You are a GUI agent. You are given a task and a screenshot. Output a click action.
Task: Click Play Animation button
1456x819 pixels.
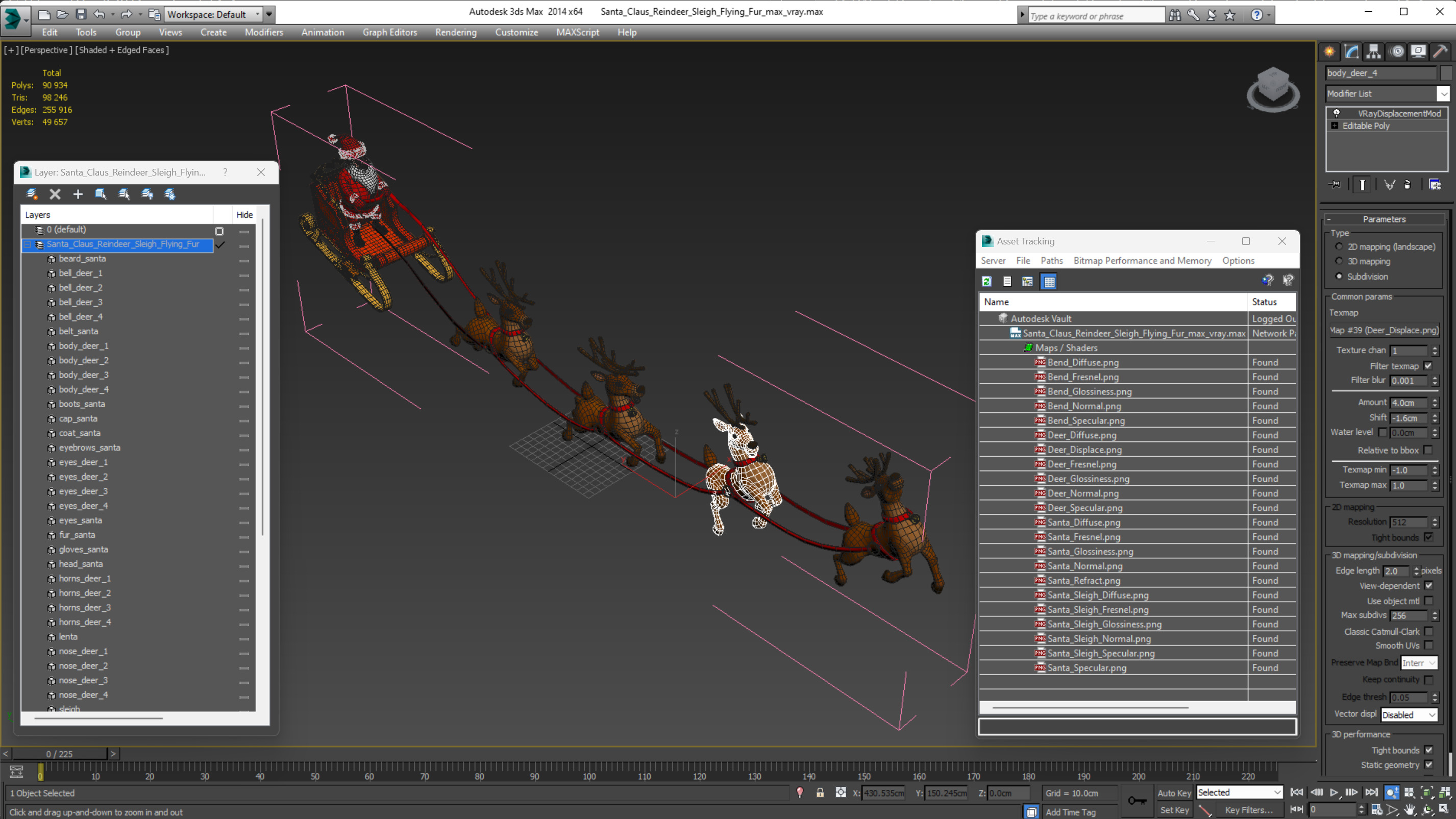(x=1334, y=792)
